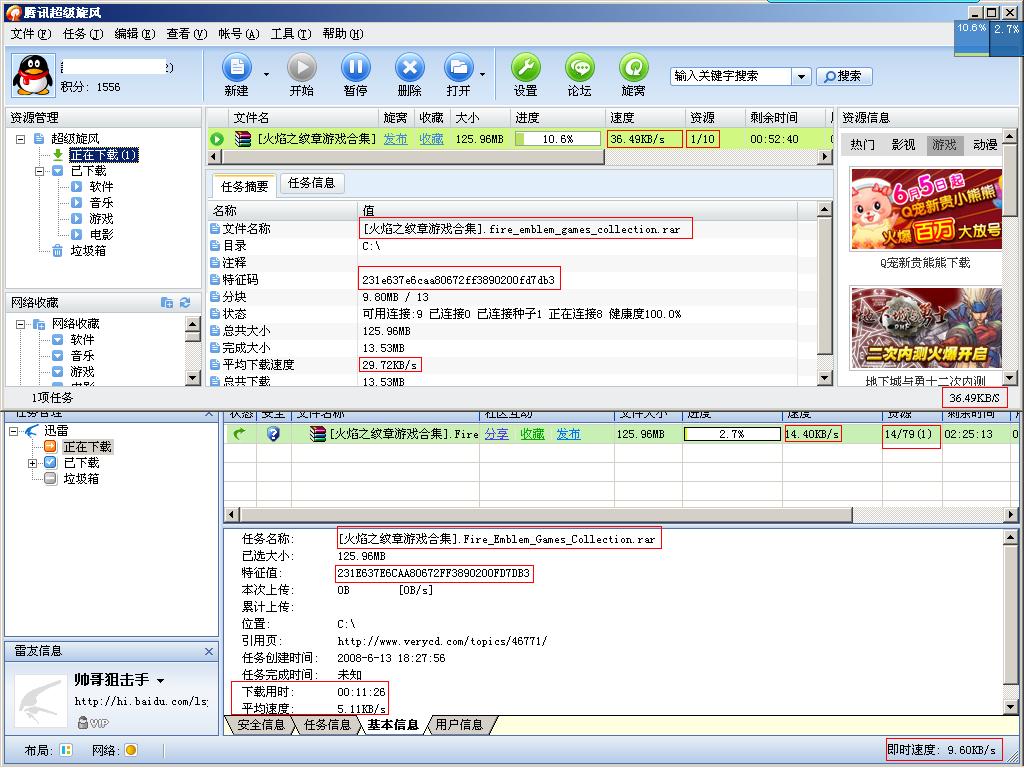Select the 动漫 resource tab
The image size is (1024, 768).
click(x=985, y=144)
